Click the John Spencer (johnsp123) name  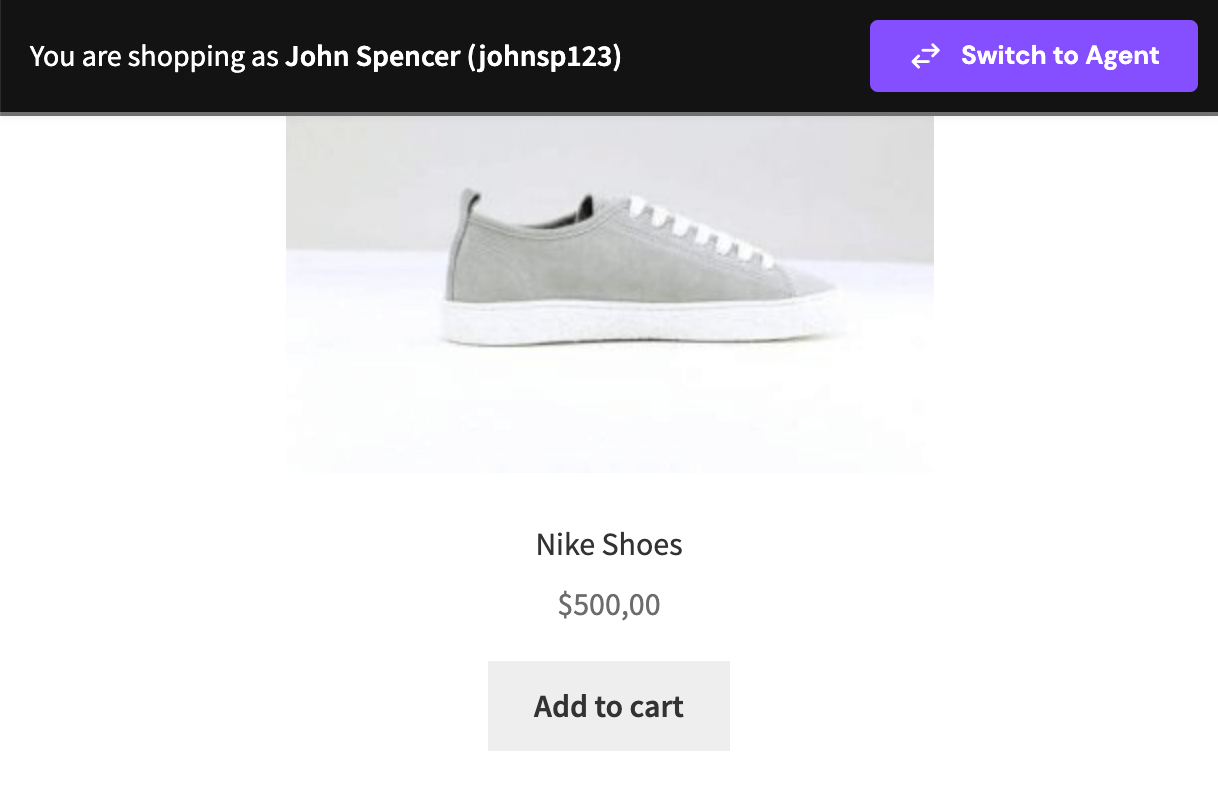coord(453,57)
